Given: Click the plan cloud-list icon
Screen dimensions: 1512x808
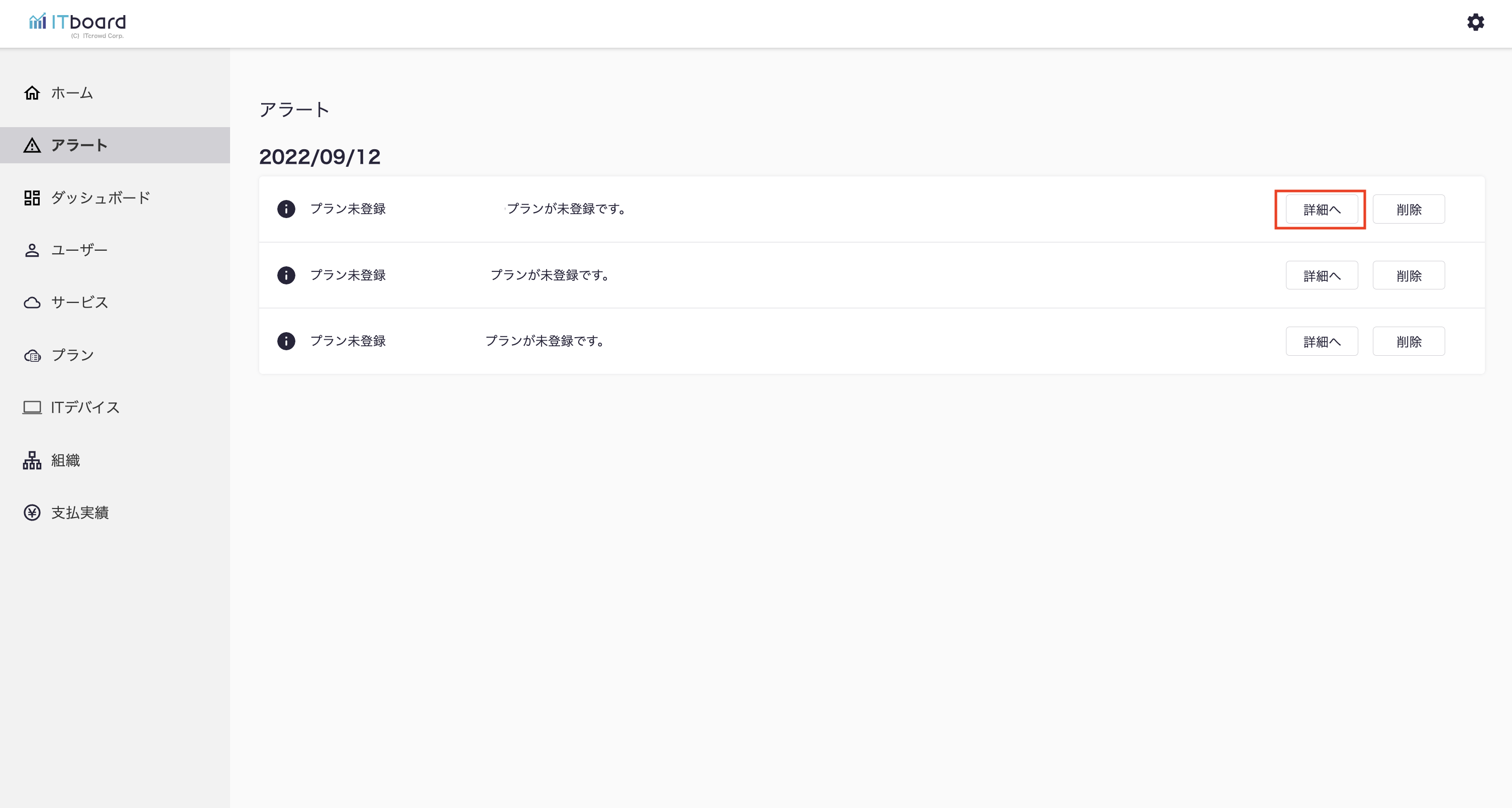Looking at the screenshot, I should click(x=32, y=355).
